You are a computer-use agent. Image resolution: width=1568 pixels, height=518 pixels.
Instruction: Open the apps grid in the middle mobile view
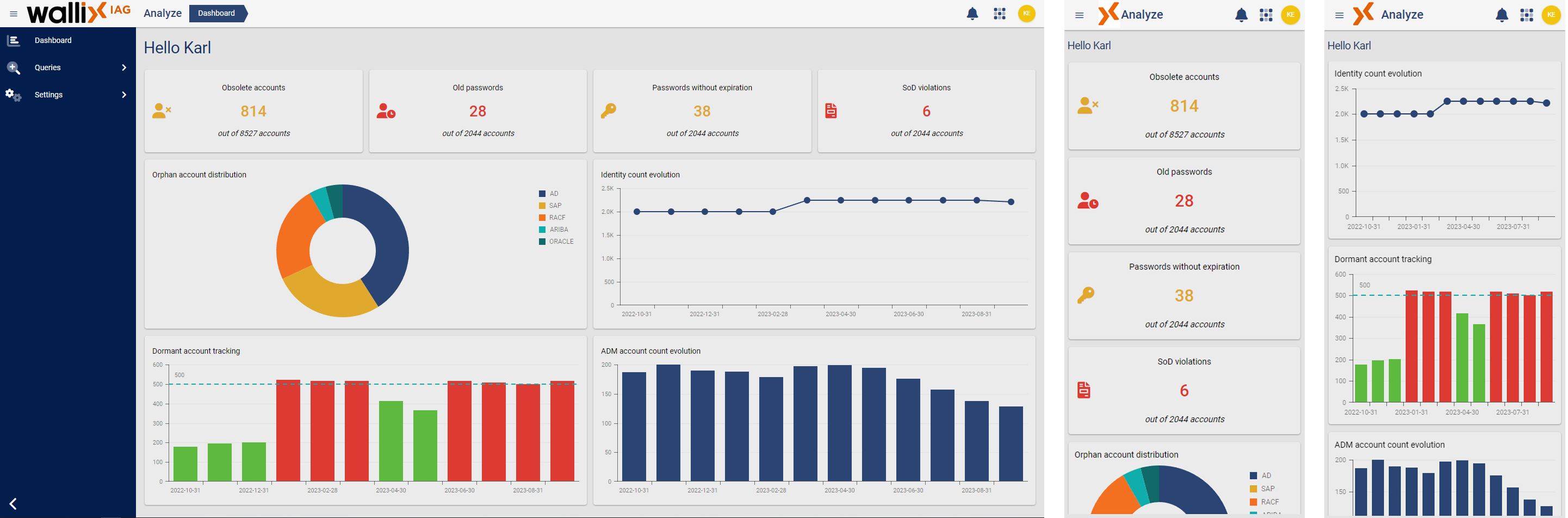[1266, 15]
